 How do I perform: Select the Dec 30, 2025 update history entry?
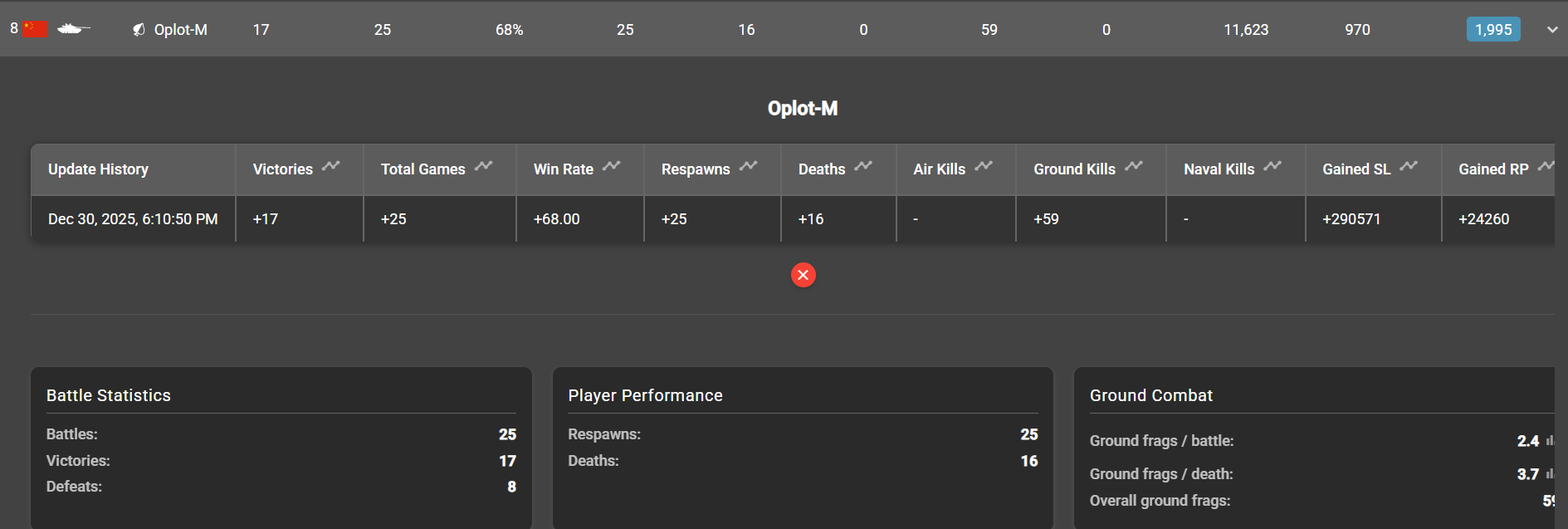point(133,219)
